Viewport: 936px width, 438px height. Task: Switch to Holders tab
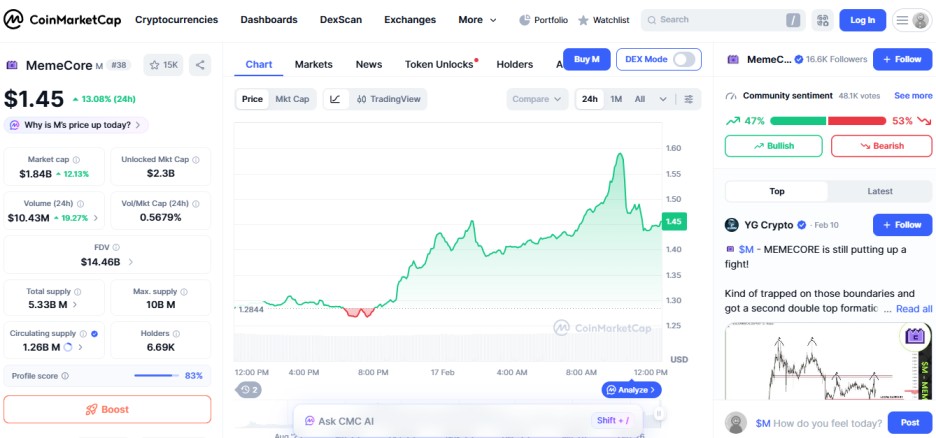515,64
